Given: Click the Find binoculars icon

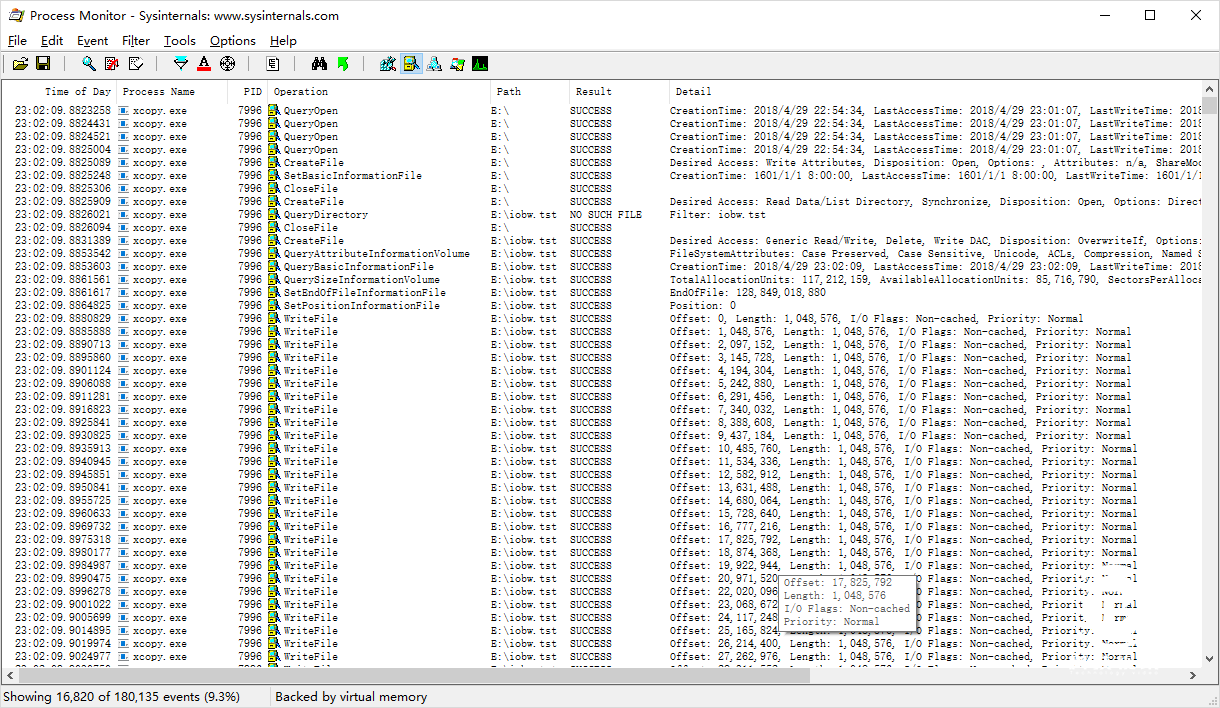Looking at the screenshot, I should click(x=319, y=64).
